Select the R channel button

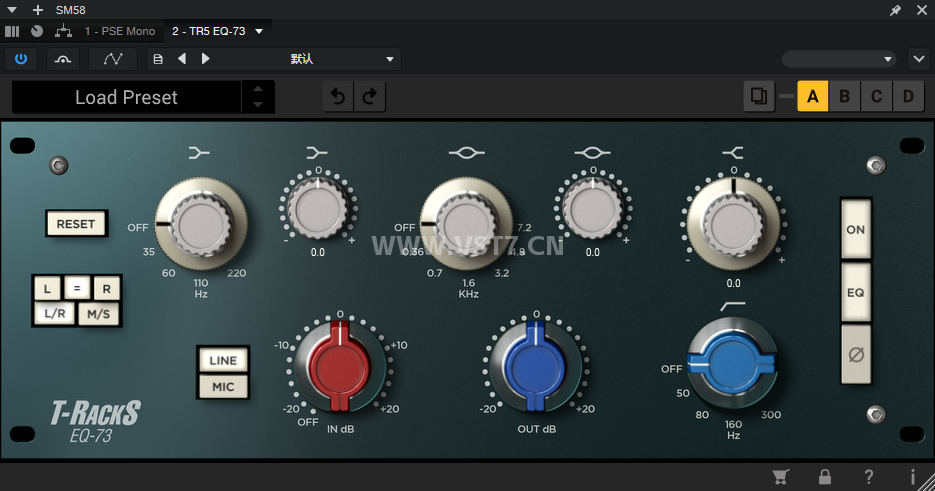[107, 289]
